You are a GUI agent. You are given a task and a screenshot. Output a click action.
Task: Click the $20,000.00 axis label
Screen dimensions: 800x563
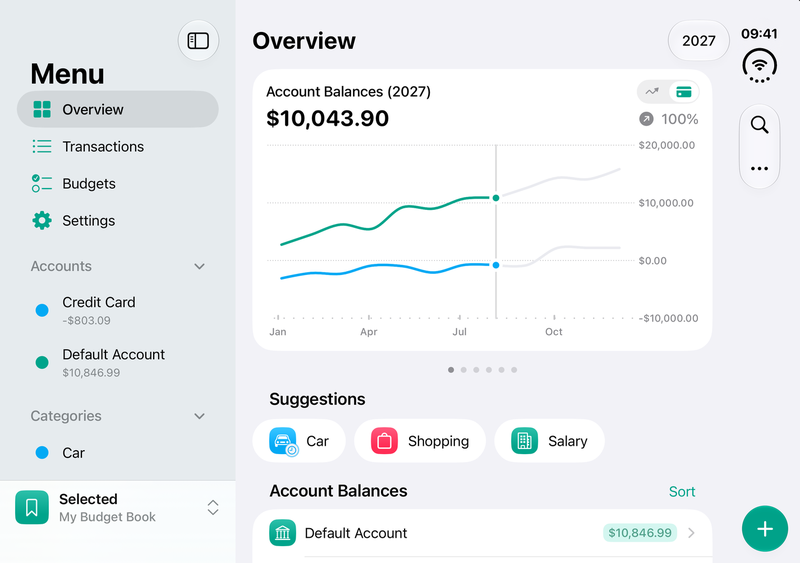(666, 145)
